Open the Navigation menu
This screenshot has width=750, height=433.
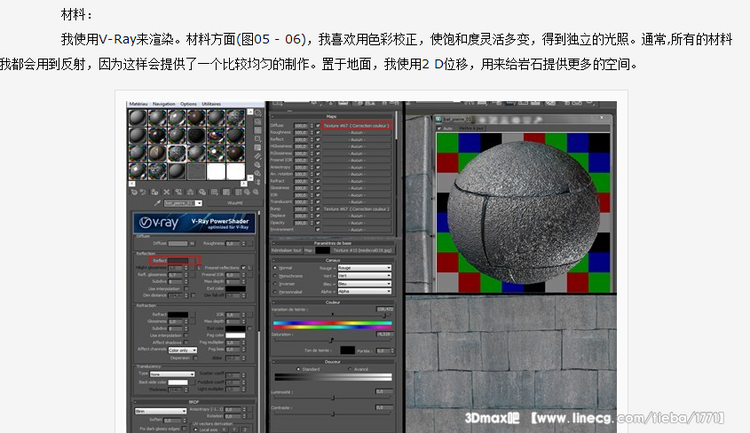[164, 104]
